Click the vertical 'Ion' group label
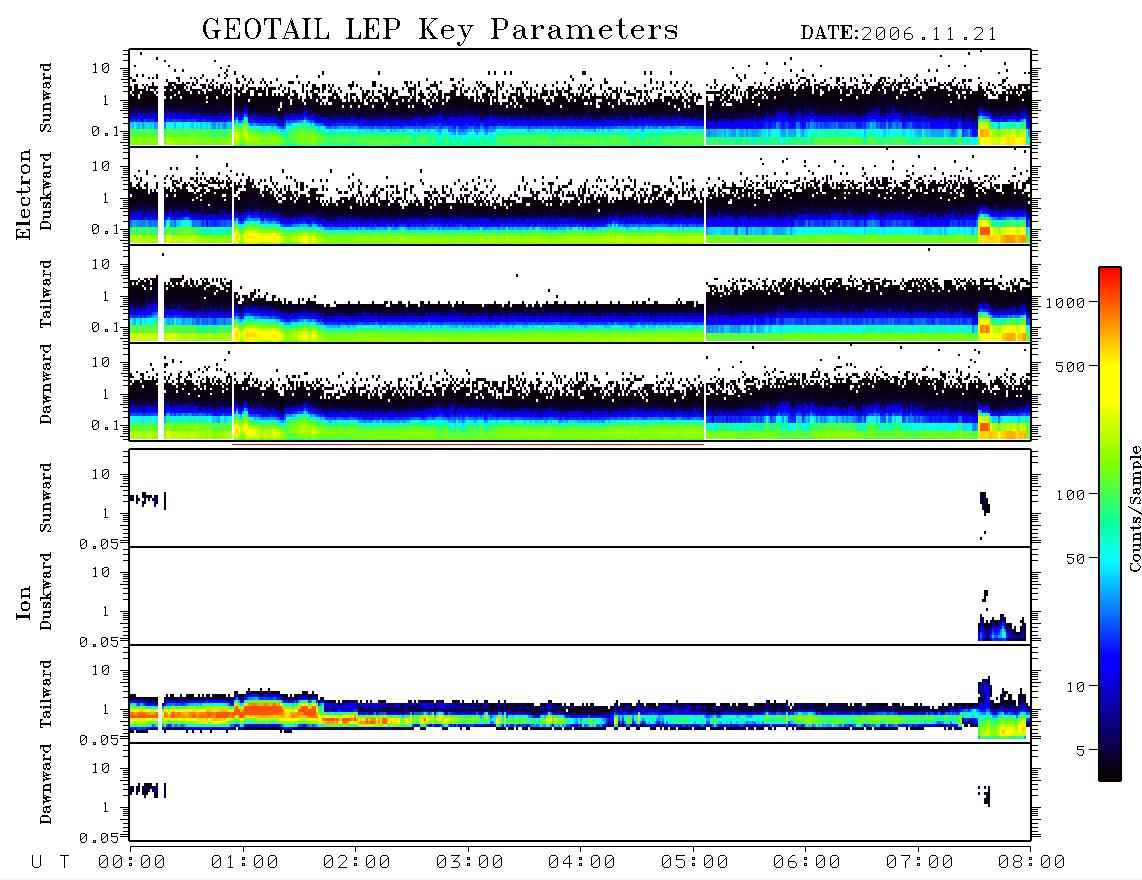This screenshot has width=1142, height=880. [x=24, y=603]
